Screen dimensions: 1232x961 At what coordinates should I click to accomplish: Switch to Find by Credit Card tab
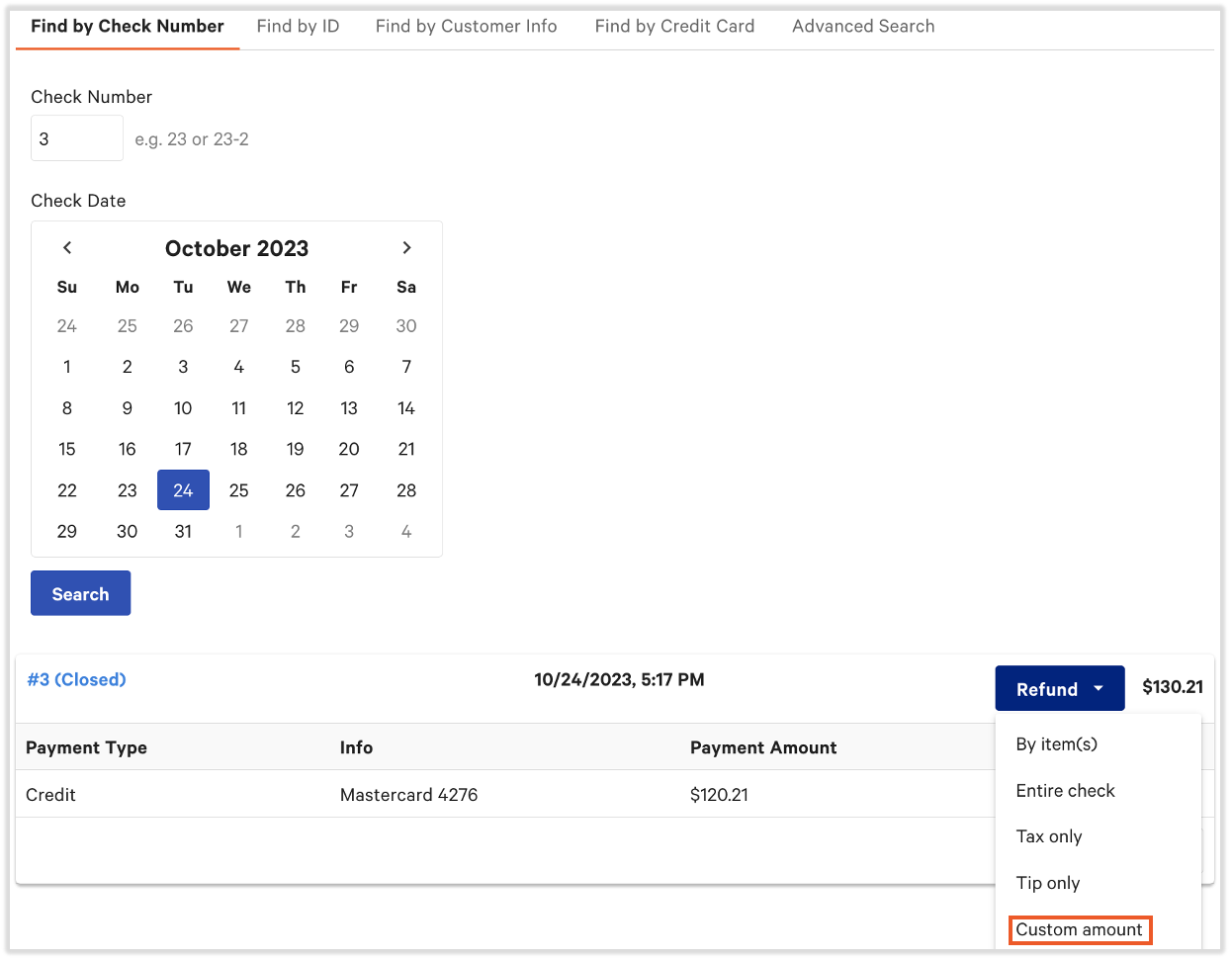tap(674, 27)
